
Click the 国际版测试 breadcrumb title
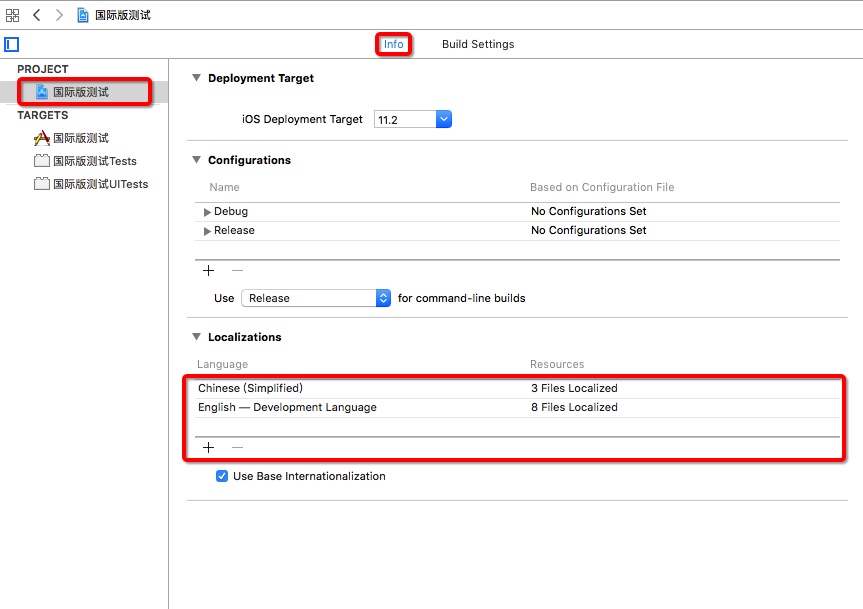123,15
